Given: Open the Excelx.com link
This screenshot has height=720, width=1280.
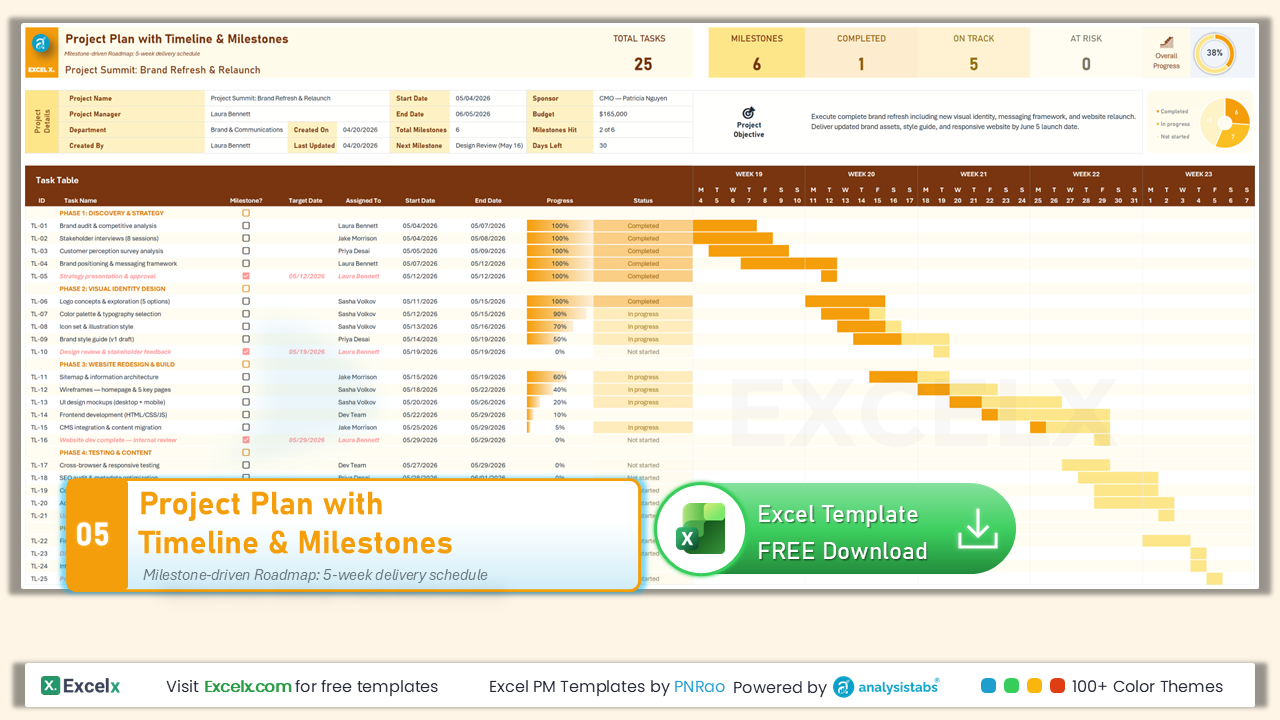Looking at the screenshot, I should click(x=248, y=687).
